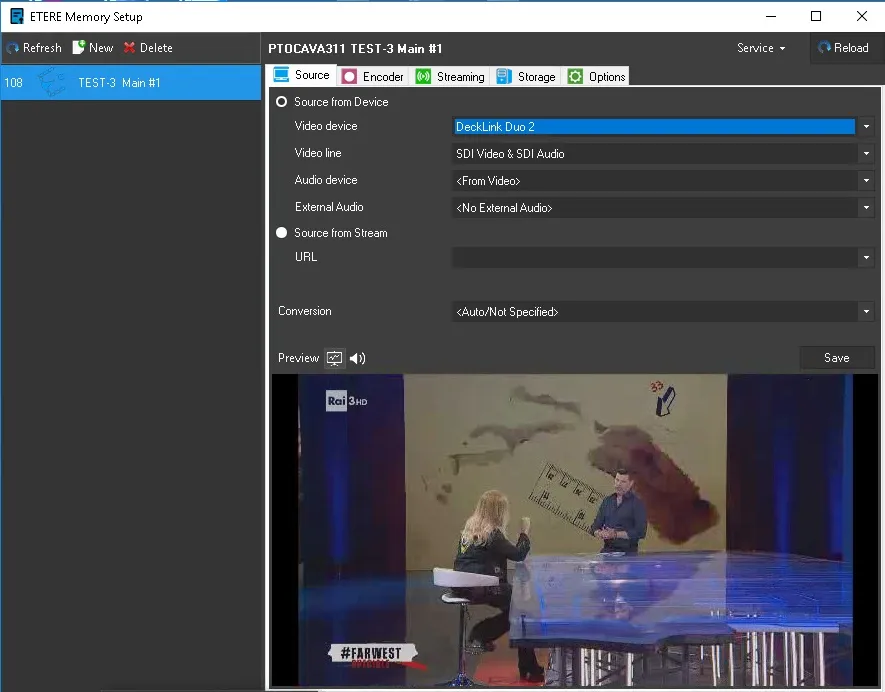Image resolution: width=885 pixels, height=692 pixels.
Task: Click the New document icon
Action: pos(79,48)
